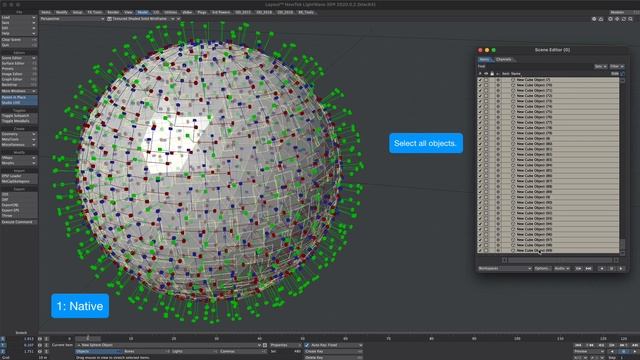Click the Parent in Place button
This screenshot has width=640, height=360.
pyautogui.click(x=19, y=98)
